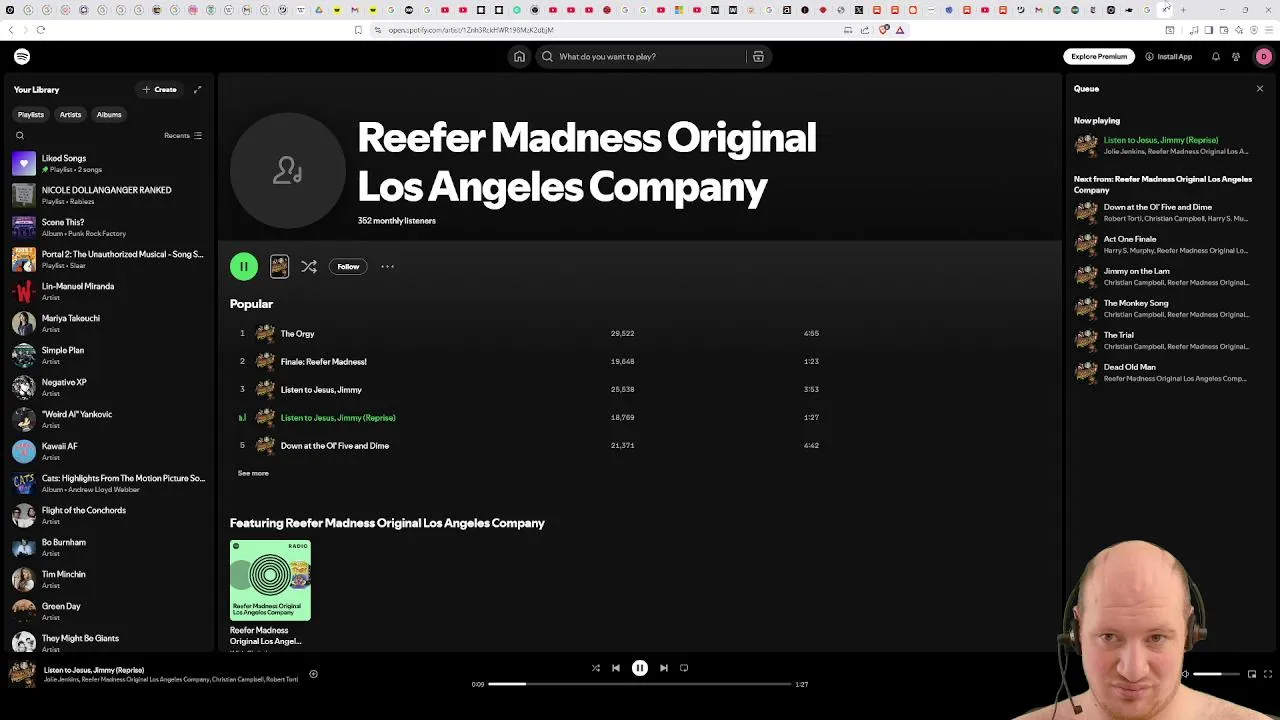1280x720 pixels.
Task: Go back in browser navigation
Action: tap(11, 30)
